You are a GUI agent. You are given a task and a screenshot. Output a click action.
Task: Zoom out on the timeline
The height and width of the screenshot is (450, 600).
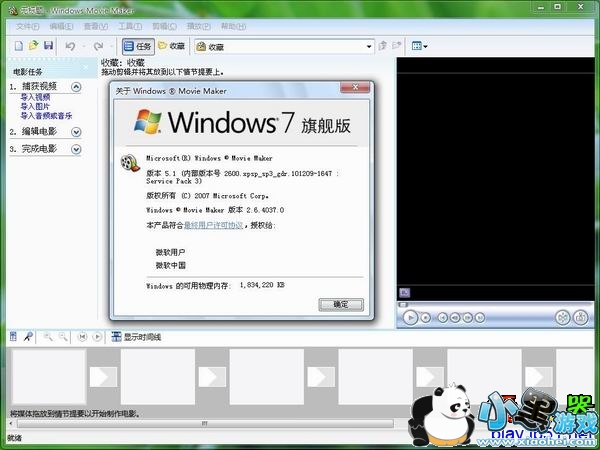[63, 337]
